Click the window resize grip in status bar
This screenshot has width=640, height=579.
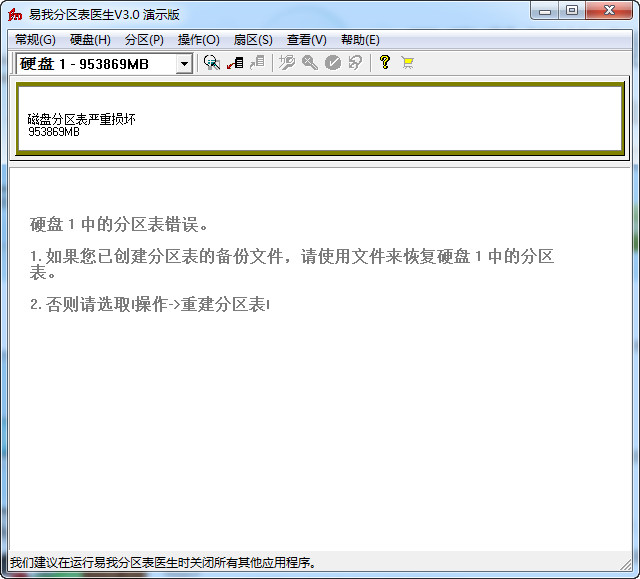click(x=625, y=564)
